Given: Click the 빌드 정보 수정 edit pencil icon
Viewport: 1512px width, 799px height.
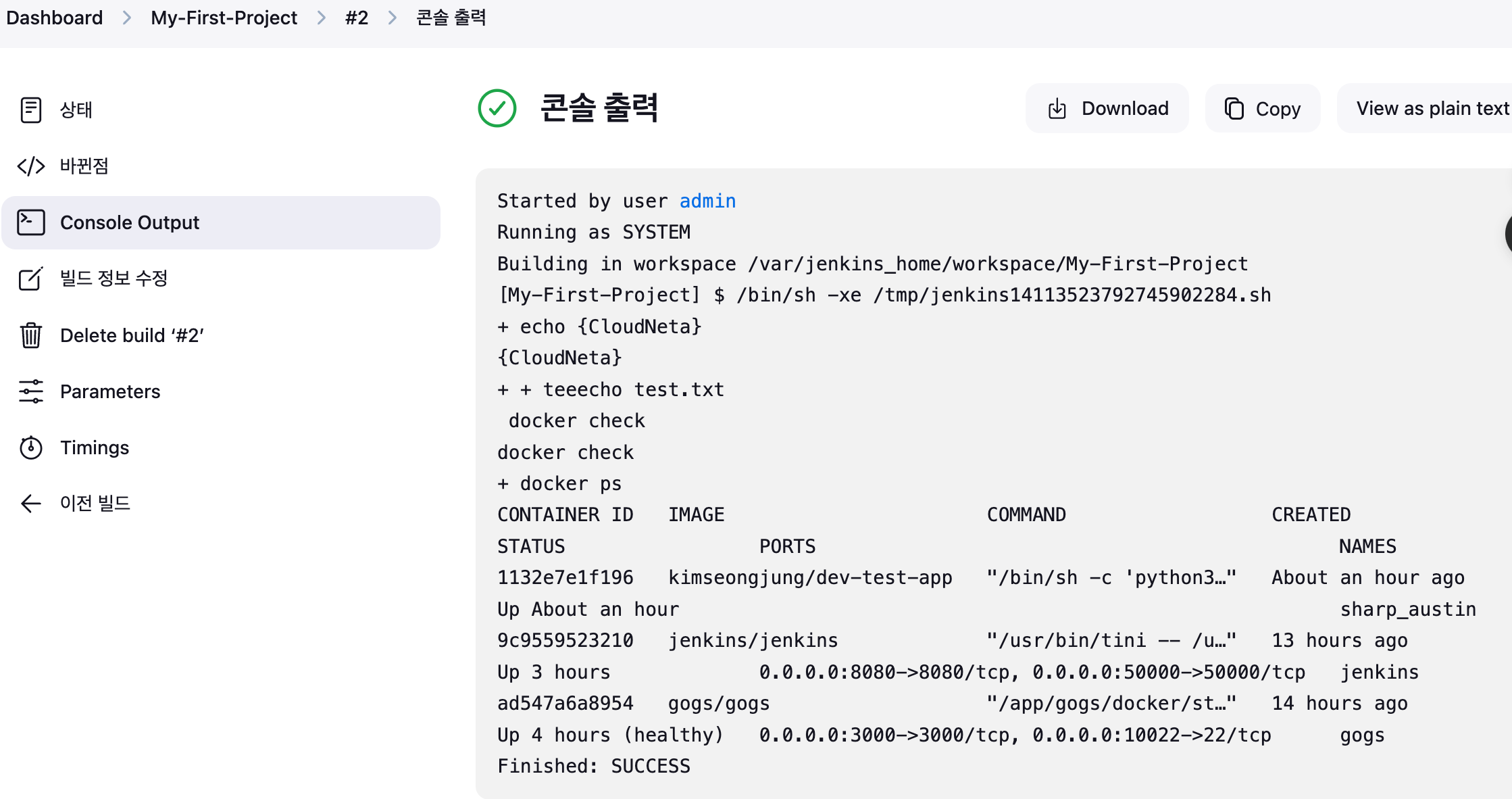Looking at the screenshot, I should coord(31,279).
